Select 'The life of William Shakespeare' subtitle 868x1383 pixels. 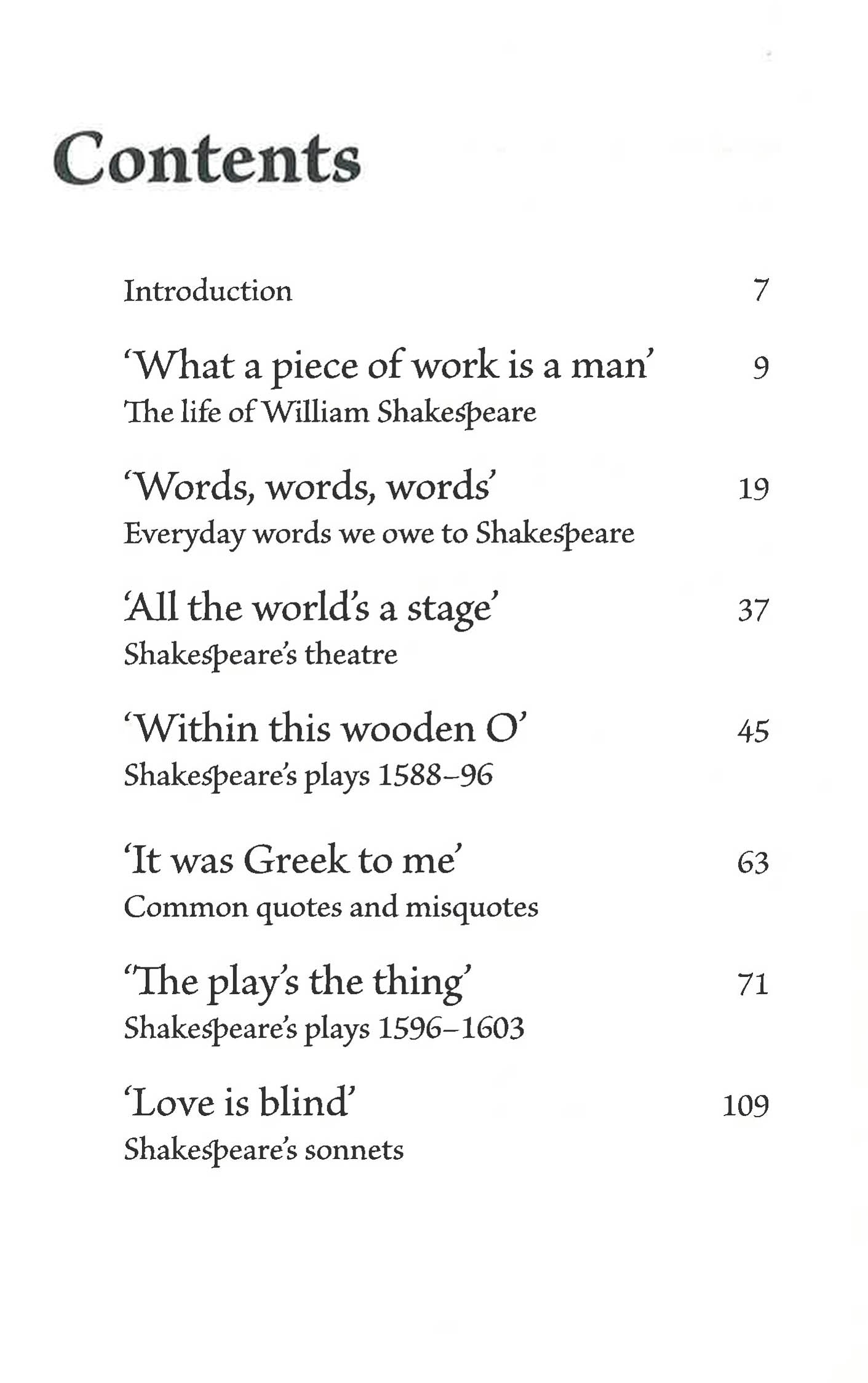tap(330, 412)
